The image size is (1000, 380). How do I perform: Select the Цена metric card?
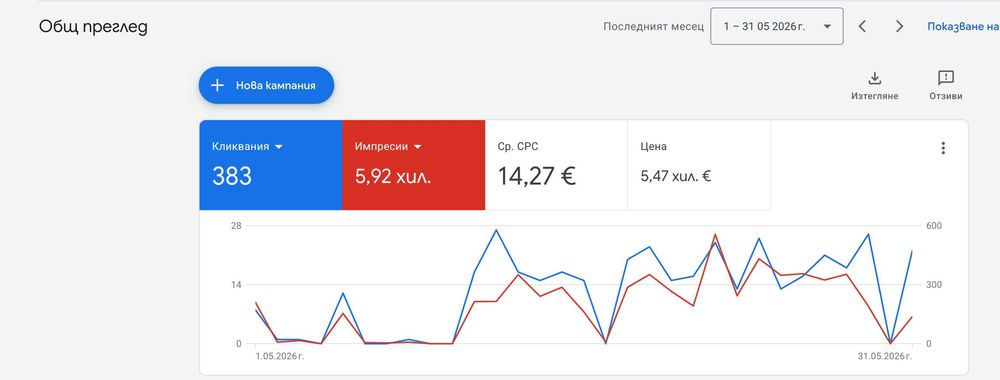[x=699, y=164]
